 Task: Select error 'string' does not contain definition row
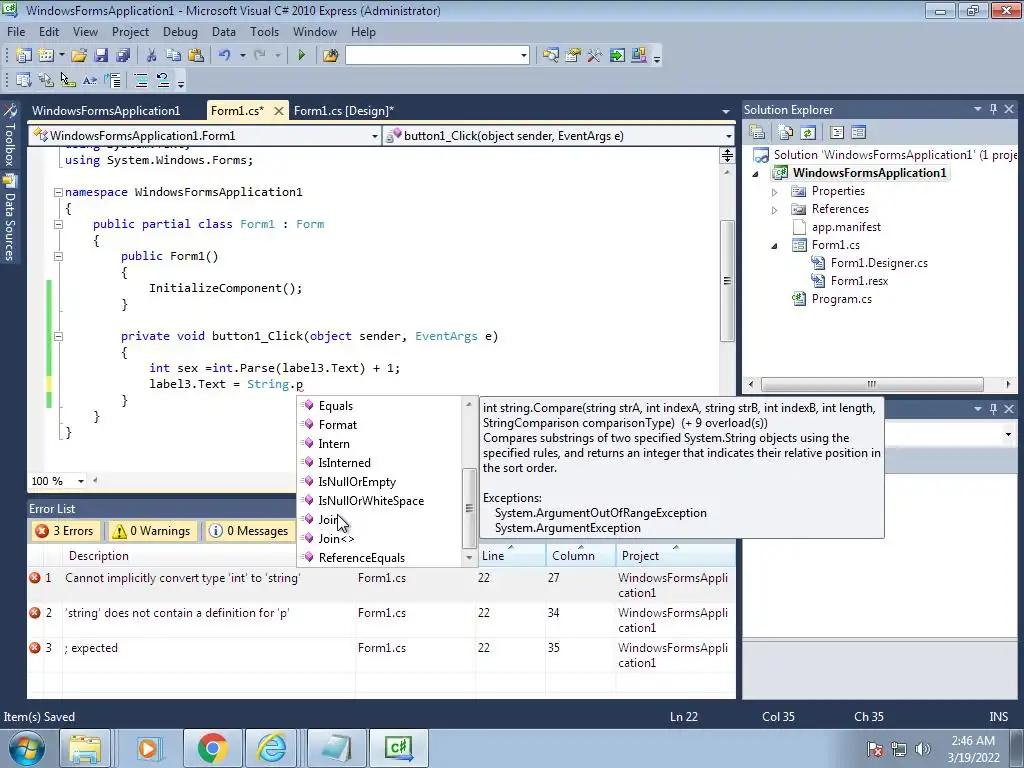381,620
